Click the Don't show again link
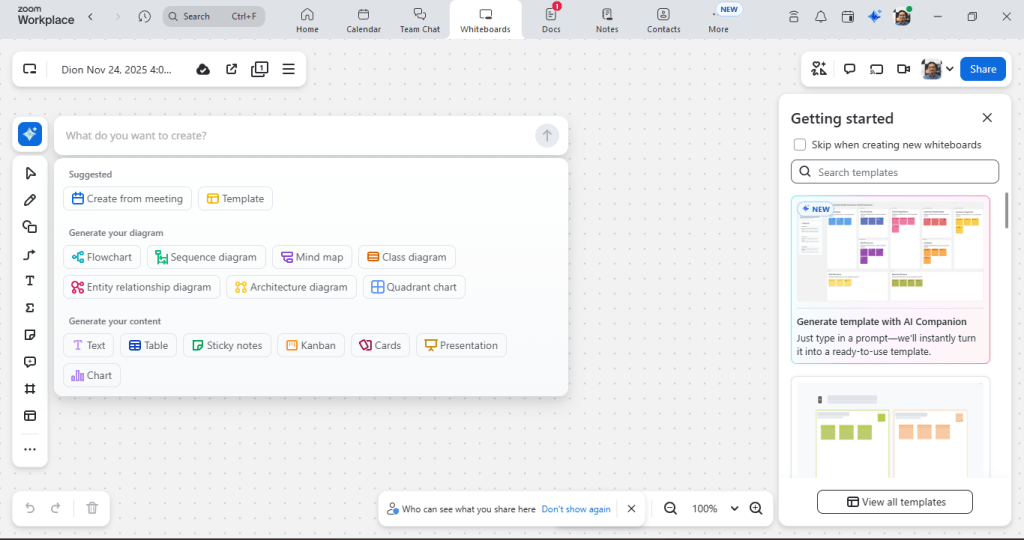Viewport: 1024px width, 540px height. pos(576,509)
